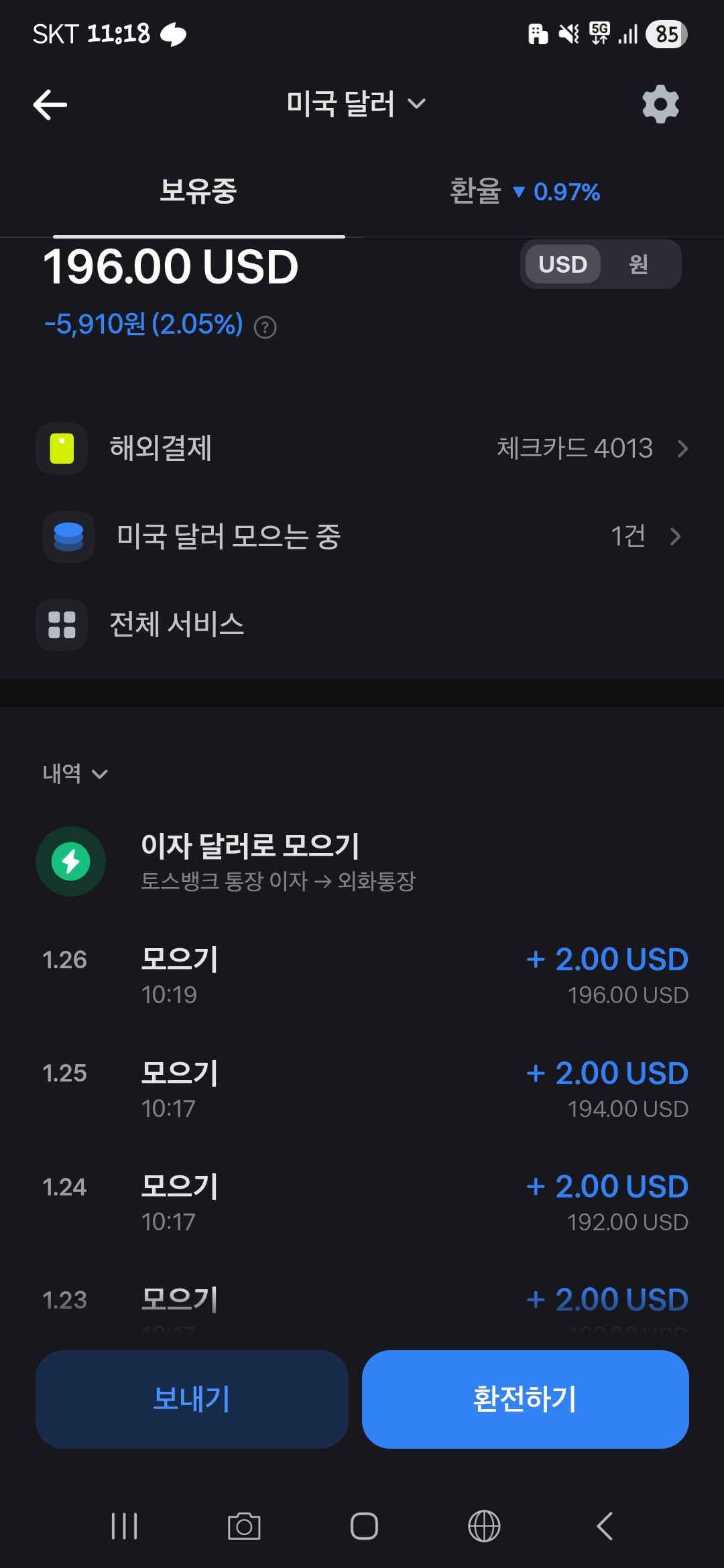Screen dimensions: 724x1568
Task: Tap the blue coin stack icon
Action: pyautogui.click(x=68, y=537)
